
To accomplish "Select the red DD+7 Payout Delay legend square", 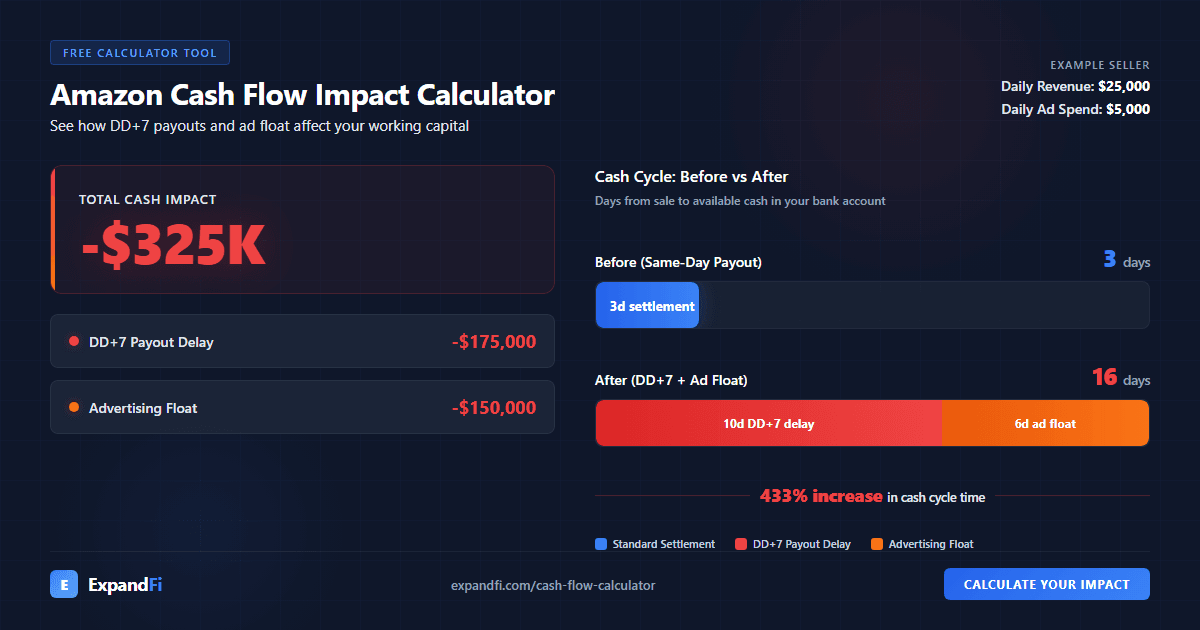I will (x=740, y=544).
